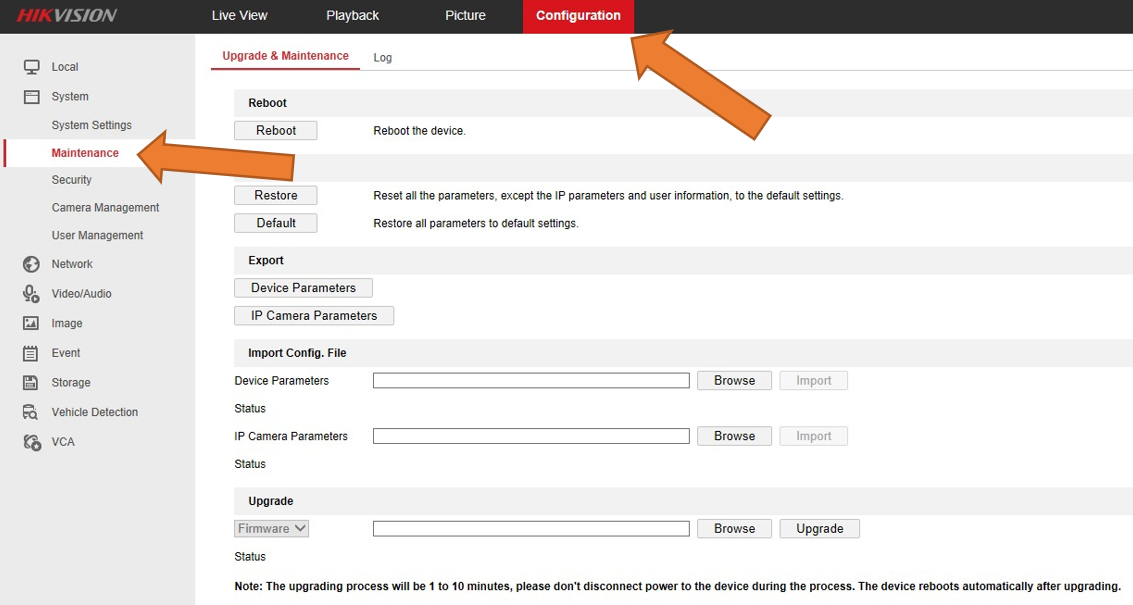Screen dimensions: 1133x605
Task: Open User Management settings
Action: 97,235
